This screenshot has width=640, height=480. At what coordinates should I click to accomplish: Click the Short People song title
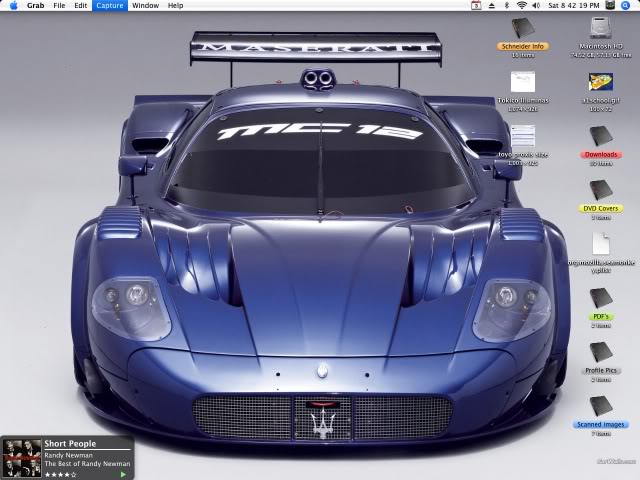click(70, 444)
